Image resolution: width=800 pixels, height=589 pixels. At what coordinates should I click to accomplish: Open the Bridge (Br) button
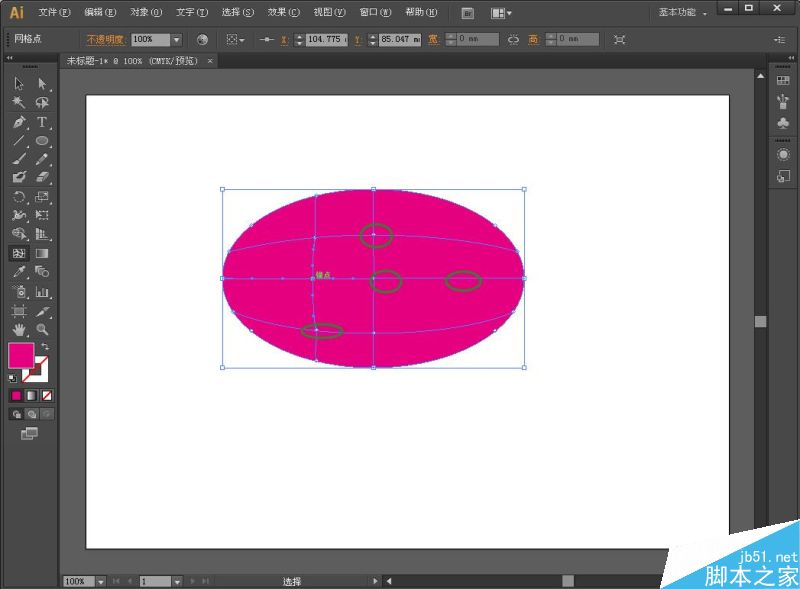click(468, 14)
